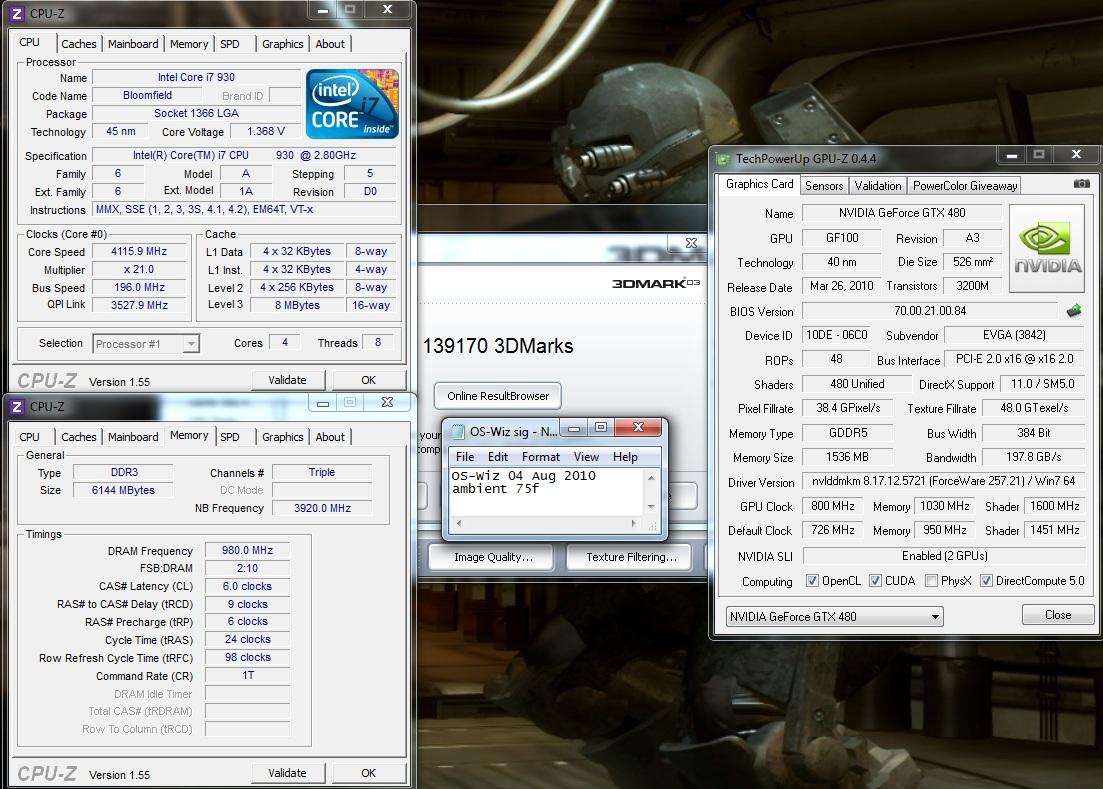Open the Notepad View menu

tap(586, 456)
